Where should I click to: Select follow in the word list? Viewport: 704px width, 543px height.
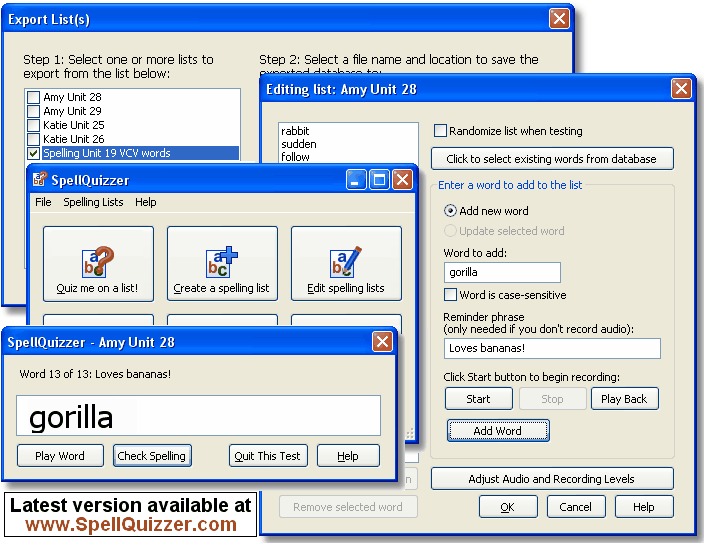pyautogui.click(x=295, y=157)
